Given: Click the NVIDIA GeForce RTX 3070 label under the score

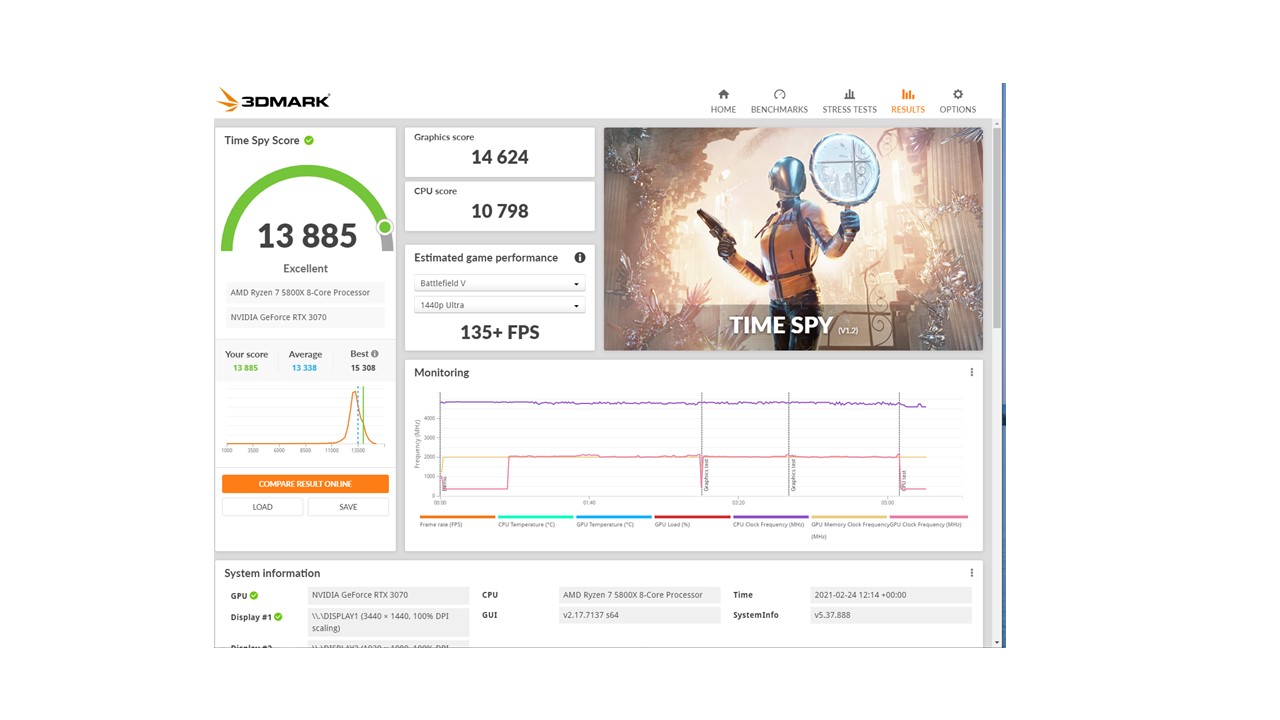Looking at the screenshot, I should (304, 317).
